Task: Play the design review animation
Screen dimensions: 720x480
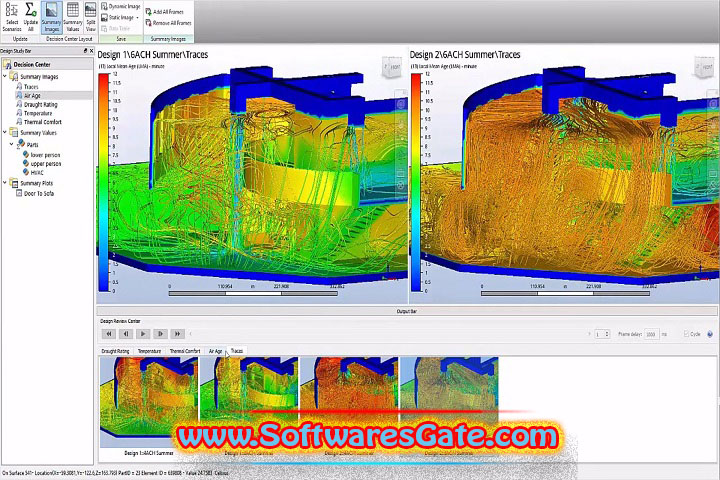Action: point(143,334)
